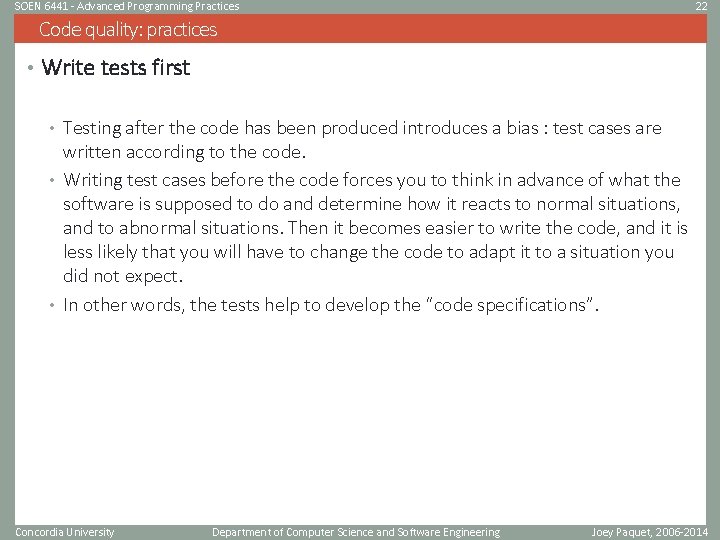Click the slide number 22
The image size is (720, 540).
[x=701, y=6]
